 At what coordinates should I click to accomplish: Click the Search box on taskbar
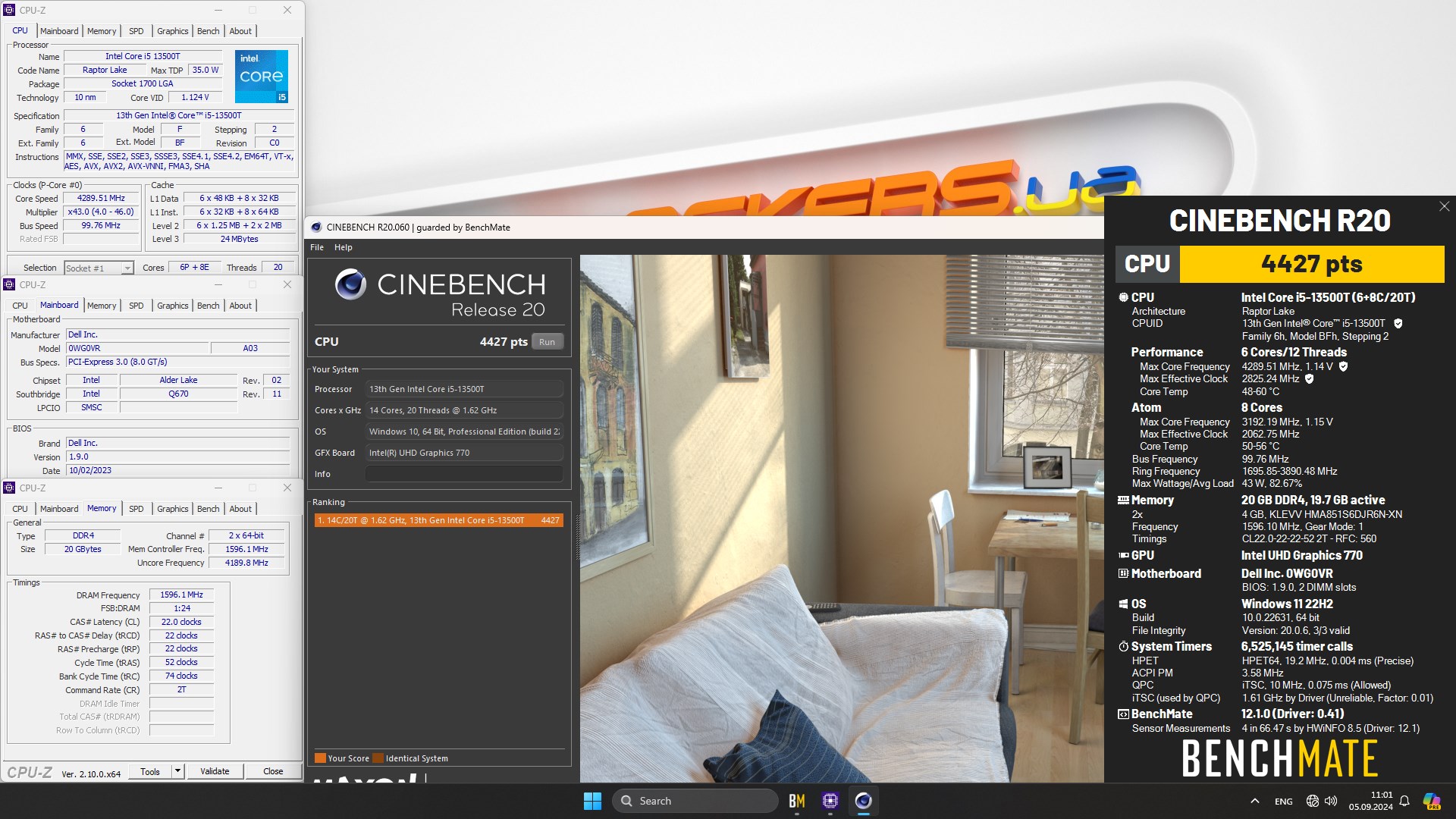(x=695, y=801)
